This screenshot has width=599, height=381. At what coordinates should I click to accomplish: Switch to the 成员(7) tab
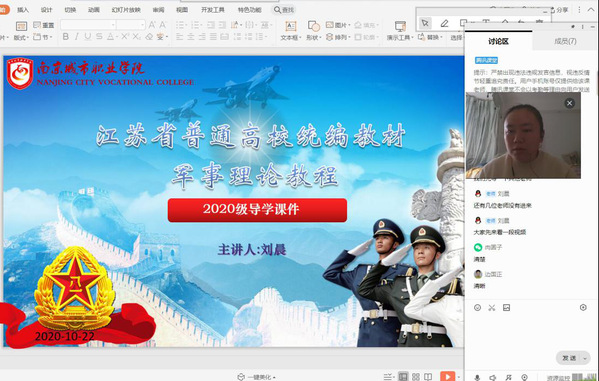coord(565,41)
